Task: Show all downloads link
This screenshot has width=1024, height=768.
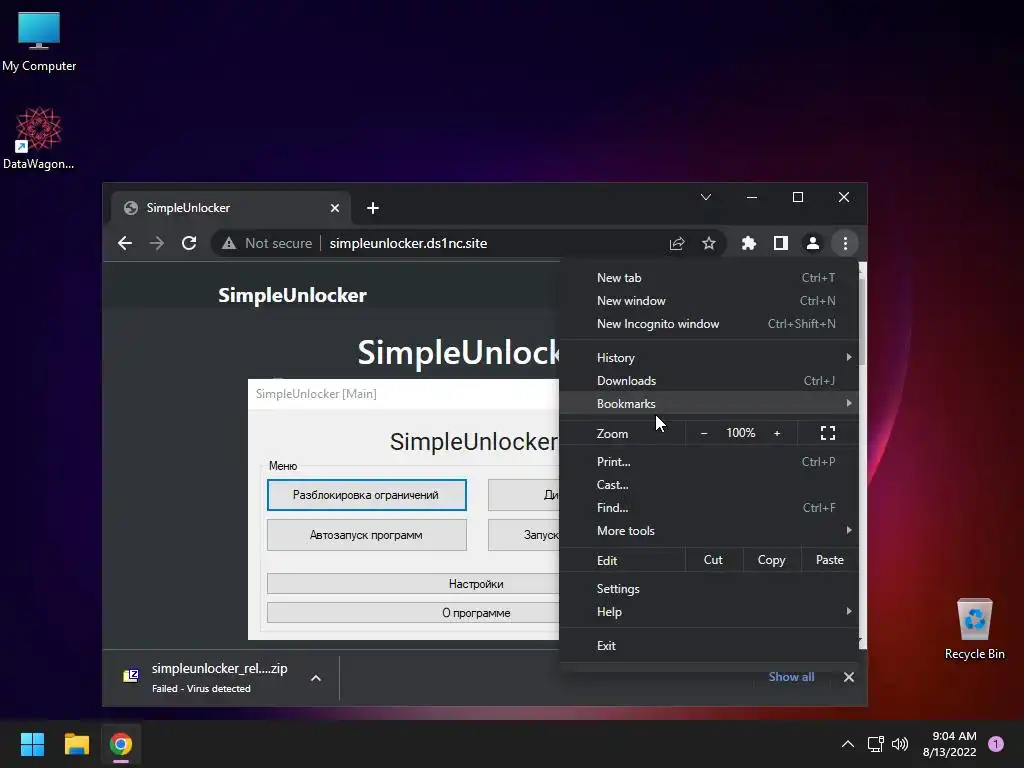Action: coord(792,677)
